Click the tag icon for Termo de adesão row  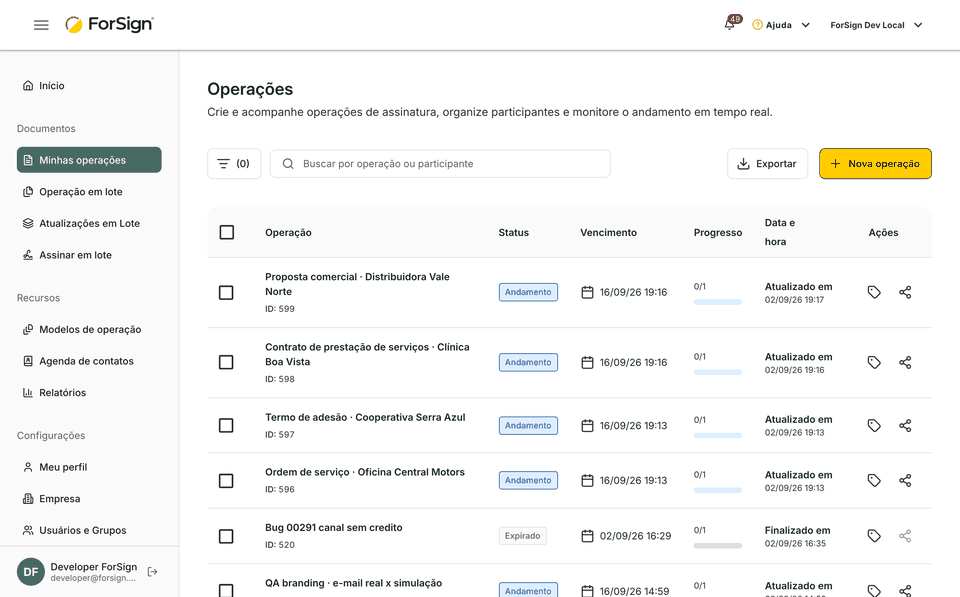pos(874,426)
